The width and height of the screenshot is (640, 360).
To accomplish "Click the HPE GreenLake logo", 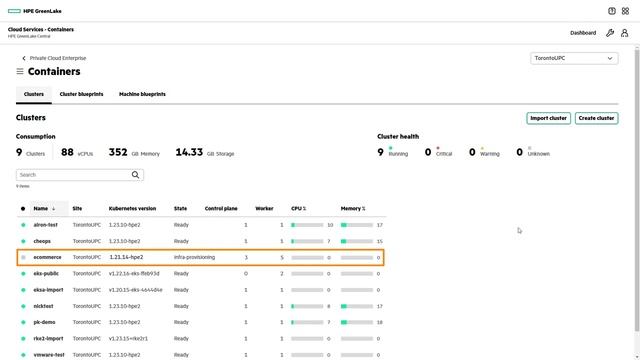I will click(x=35, y=11).
